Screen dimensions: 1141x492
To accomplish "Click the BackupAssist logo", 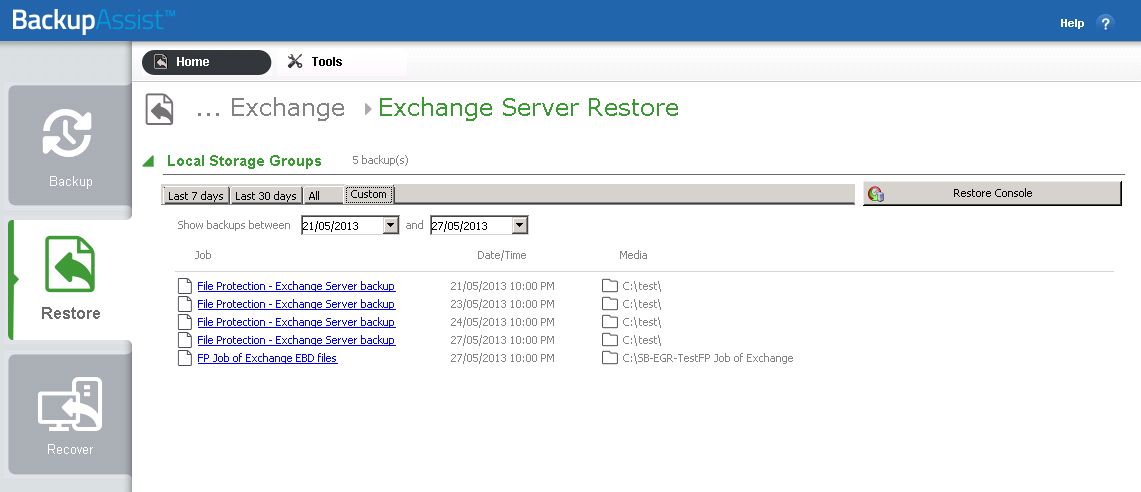I will point(93,20).
